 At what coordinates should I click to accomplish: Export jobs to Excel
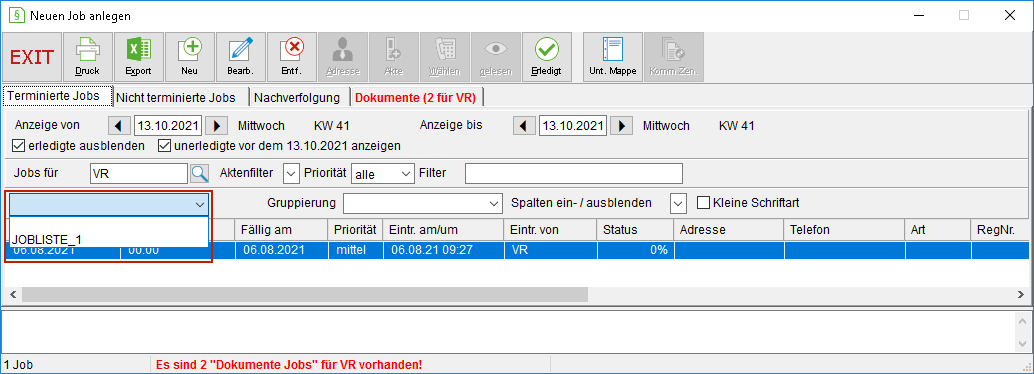(138, 57)
